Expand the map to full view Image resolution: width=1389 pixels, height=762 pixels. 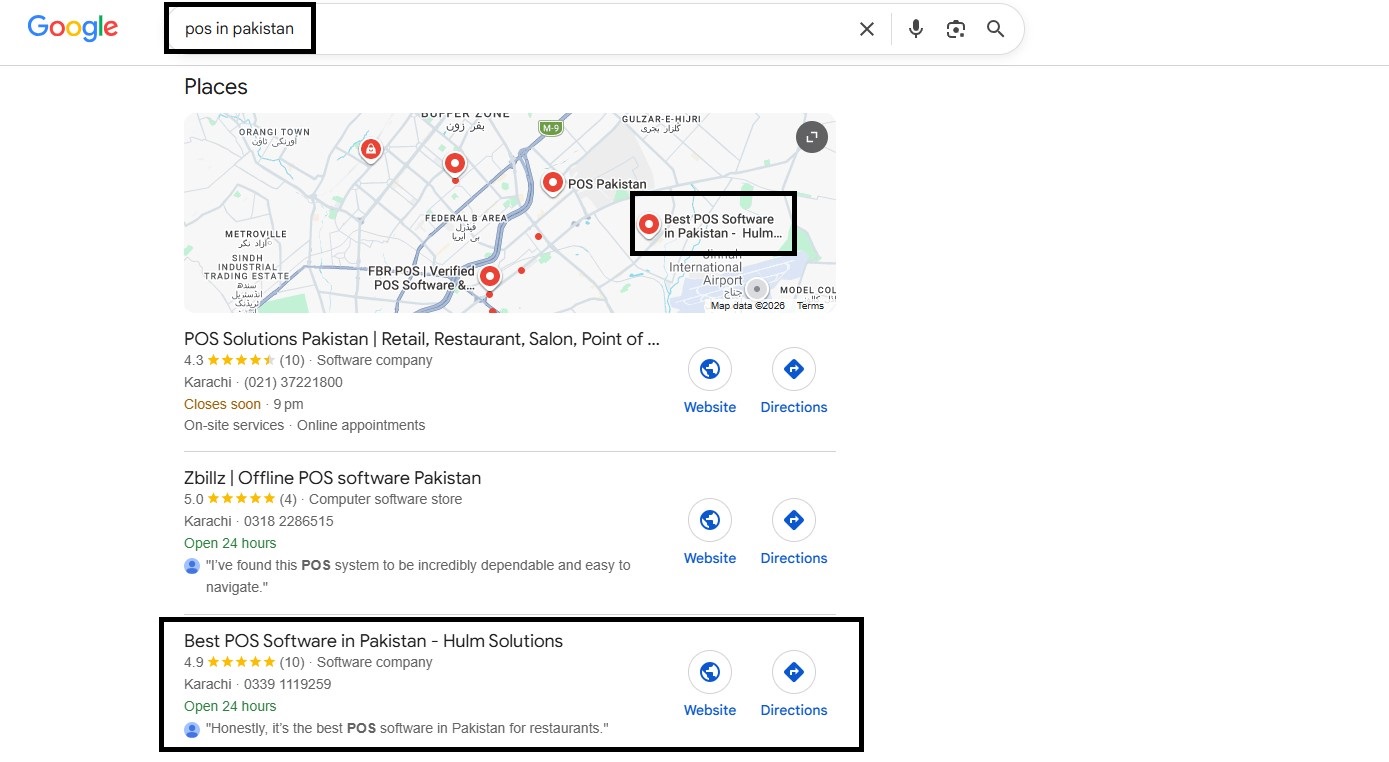pos(812,137)
